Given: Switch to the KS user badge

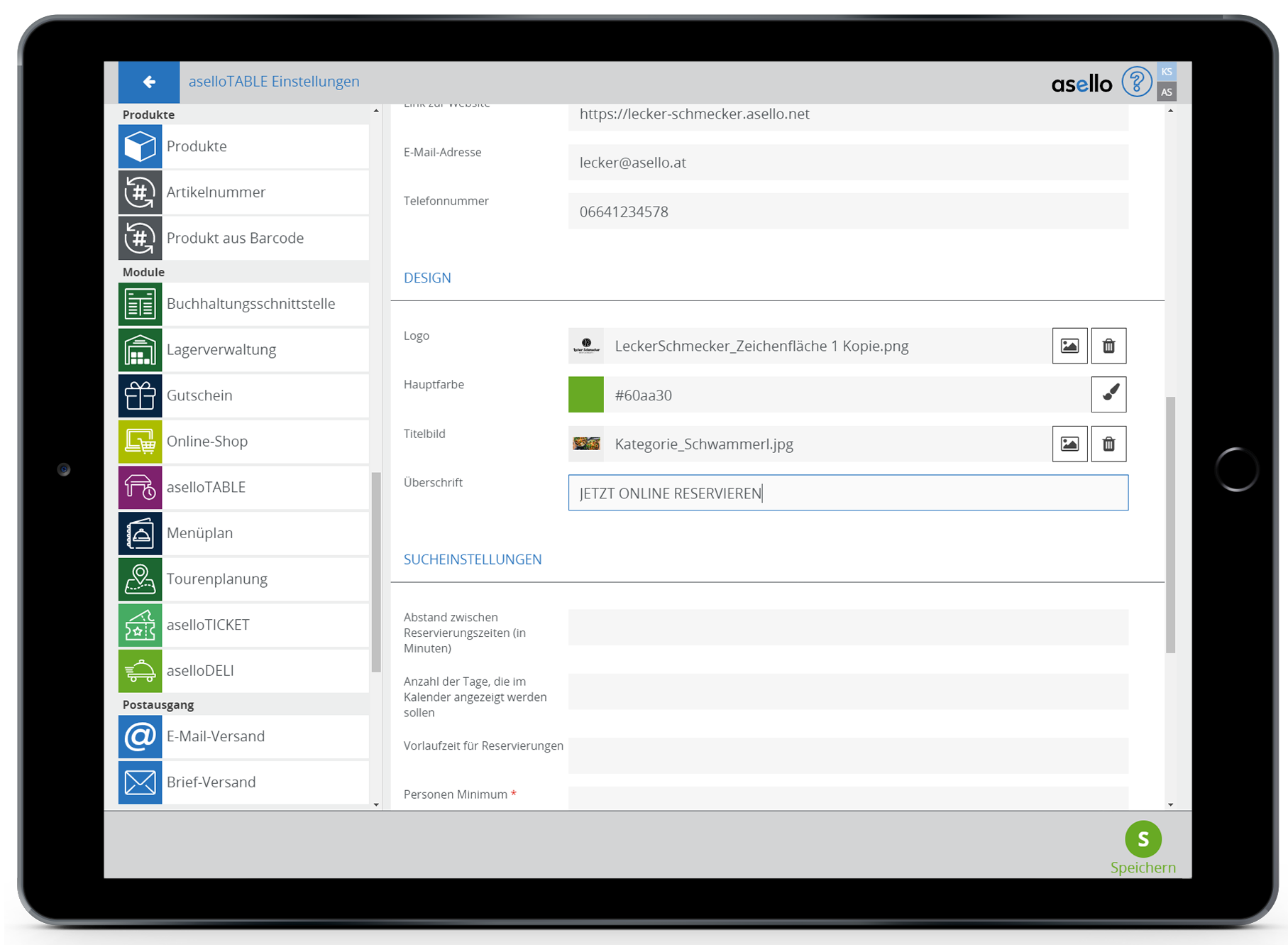Looking at the screenshot, I should point(1167,72).
